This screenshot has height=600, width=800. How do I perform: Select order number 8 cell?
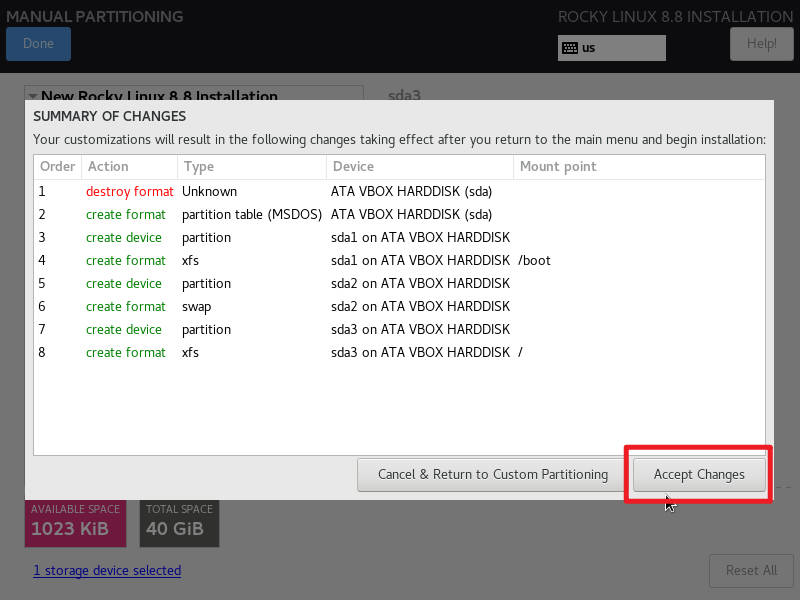pyautogui.click(x=42, y=353)
